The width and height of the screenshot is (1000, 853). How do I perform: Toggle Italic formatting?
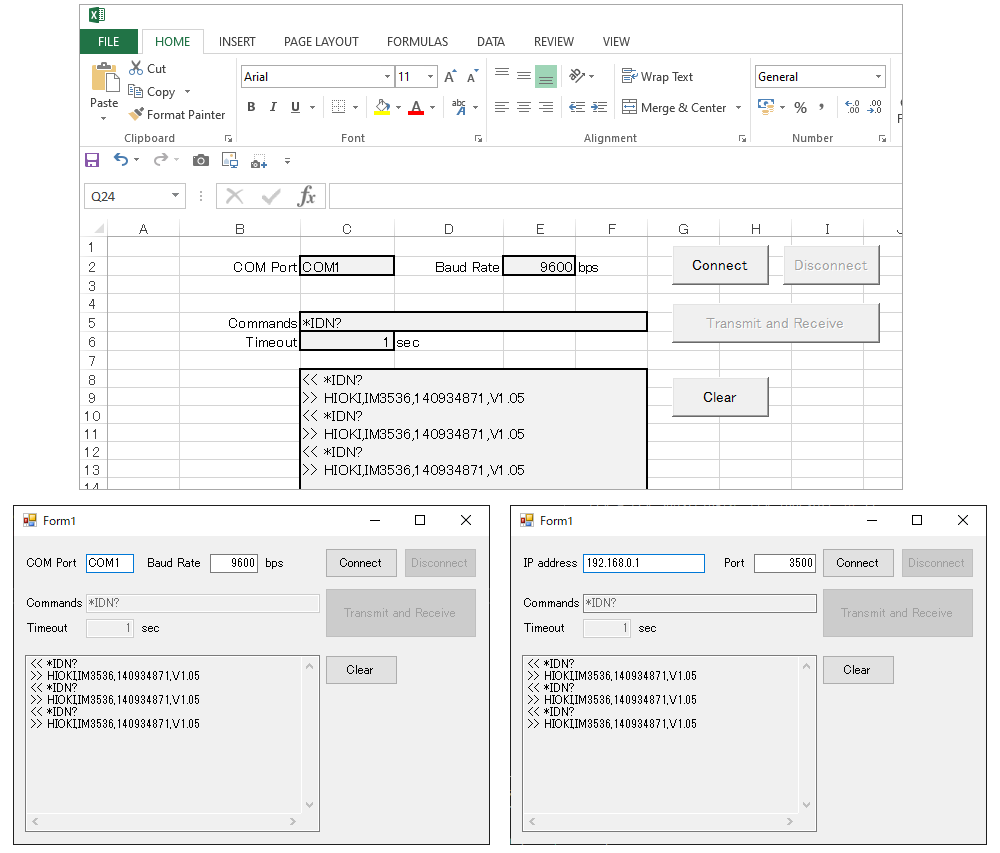[273, 107]
